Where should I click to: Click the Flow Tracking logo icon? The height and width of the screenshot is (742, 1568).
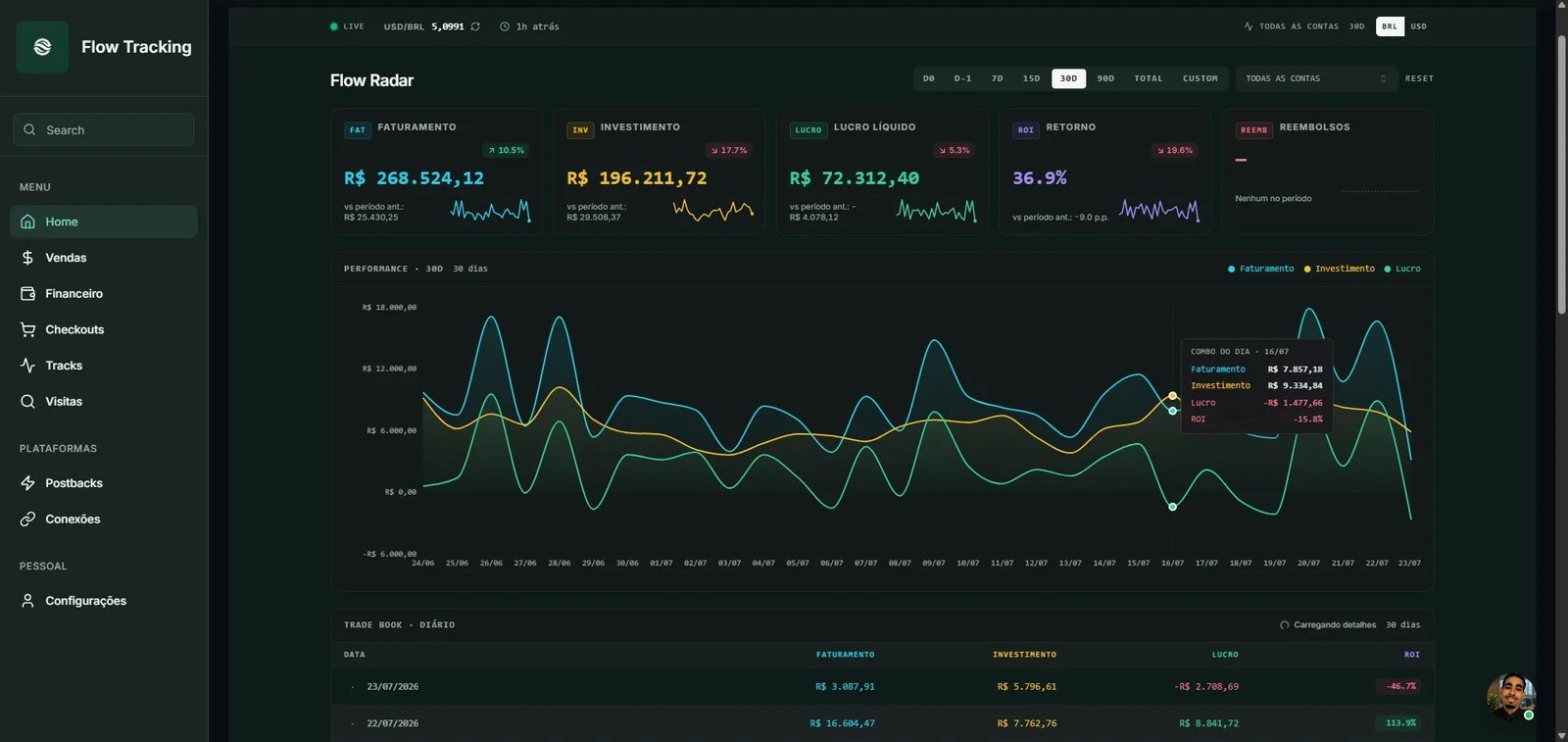[x=42, y=47]
